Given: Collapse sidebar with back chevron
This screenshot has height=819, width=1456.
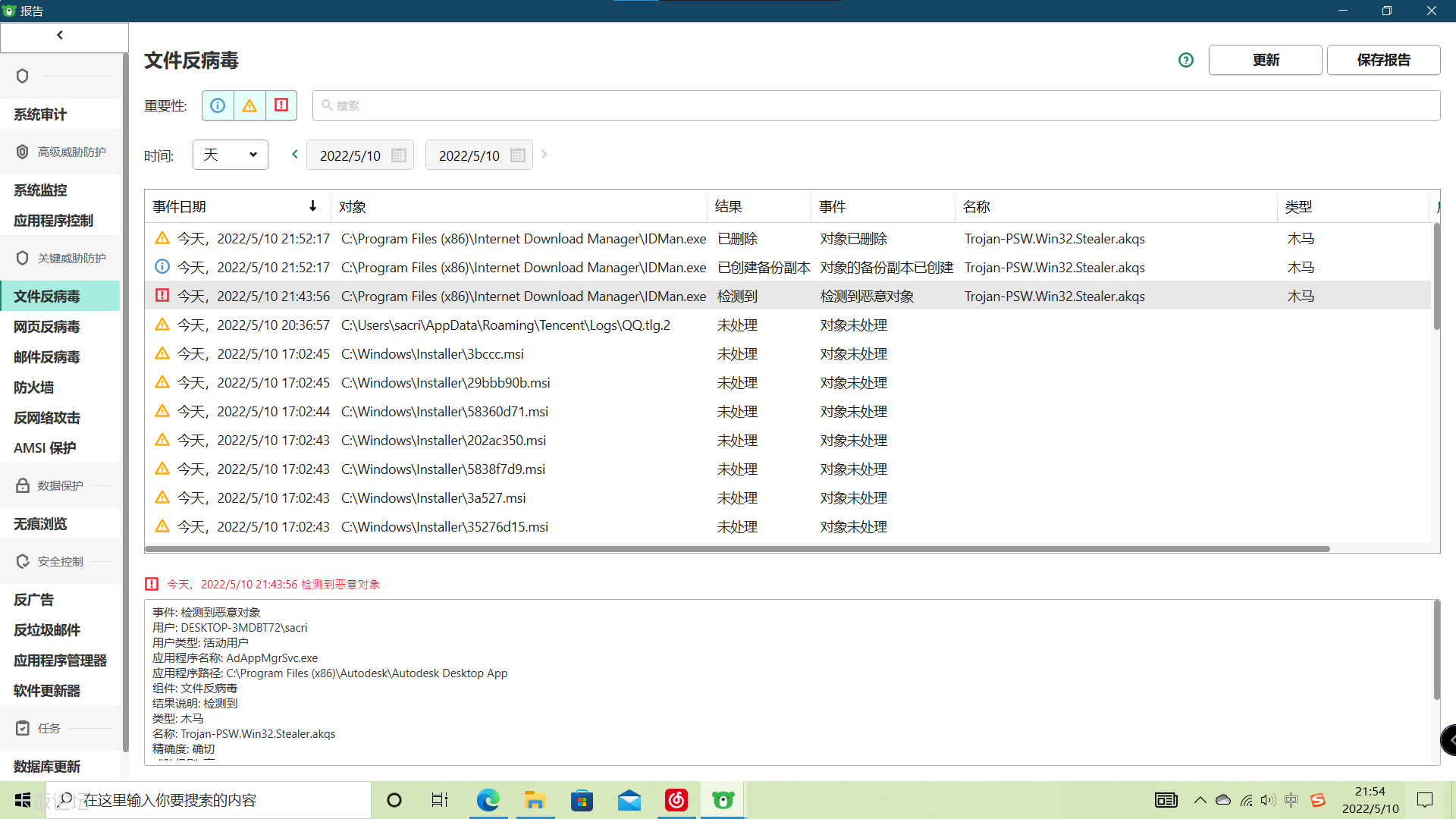Looking at the screenshot, I should point(61,35).
